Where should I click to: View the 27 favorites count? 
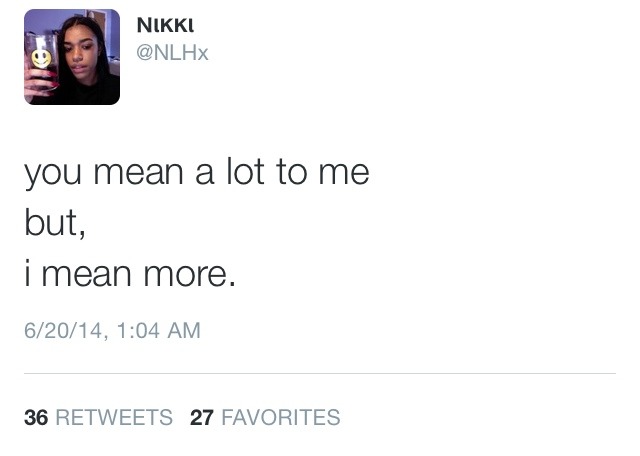[202, 417]
